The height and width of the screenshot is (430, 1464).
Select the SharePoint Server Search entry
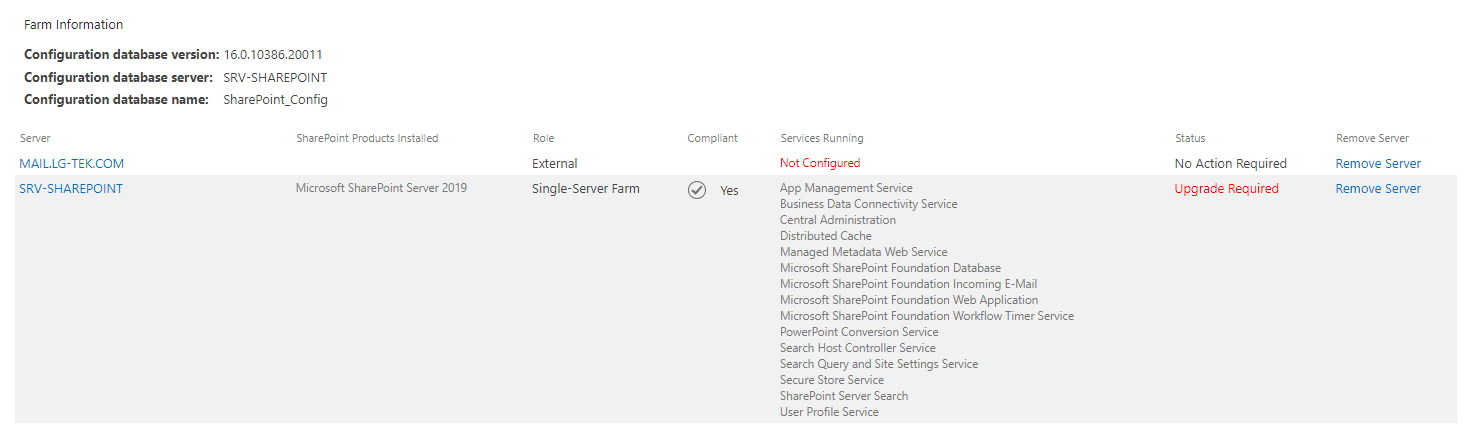click(x=844, y=396)
